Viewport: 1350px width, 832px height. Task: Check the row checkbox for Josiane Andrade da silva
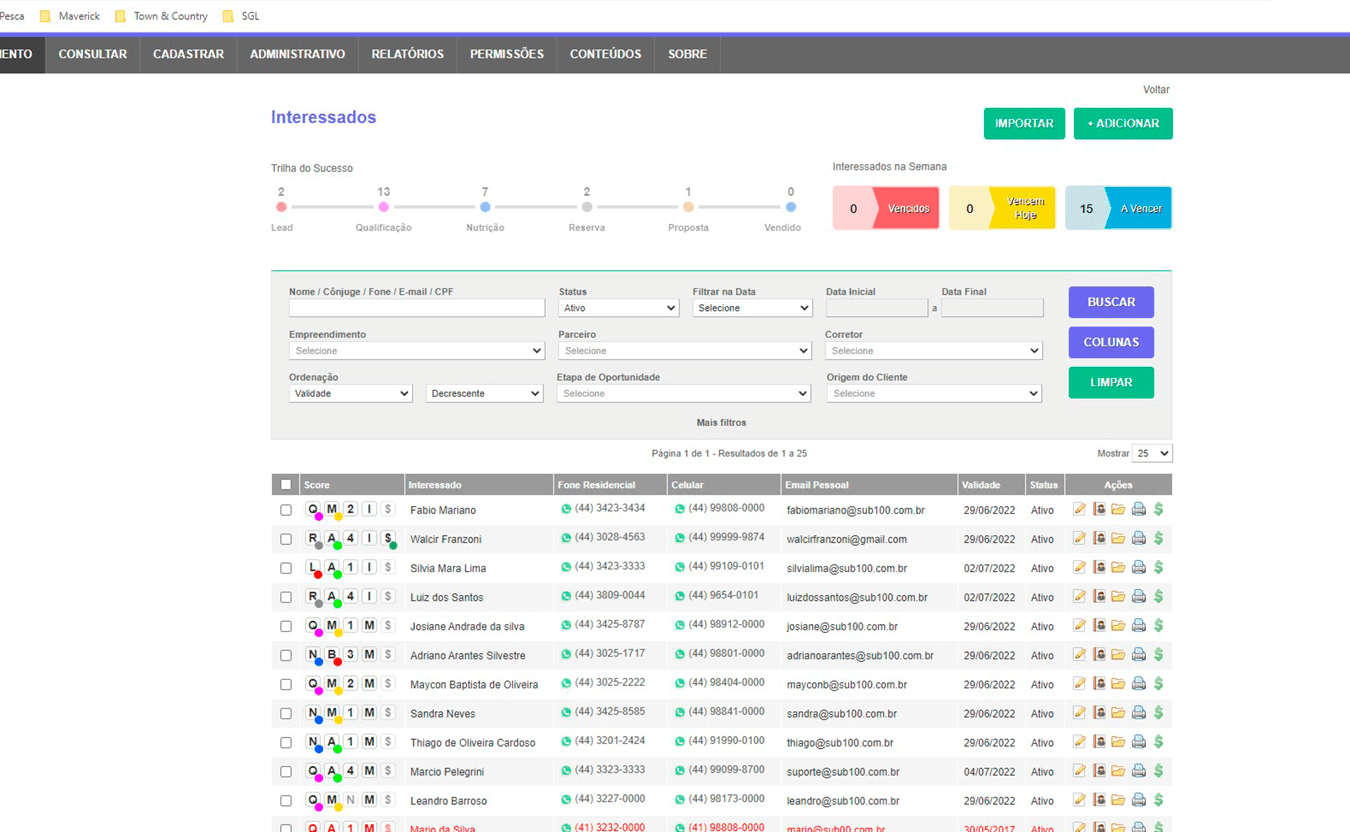[286, 626]
